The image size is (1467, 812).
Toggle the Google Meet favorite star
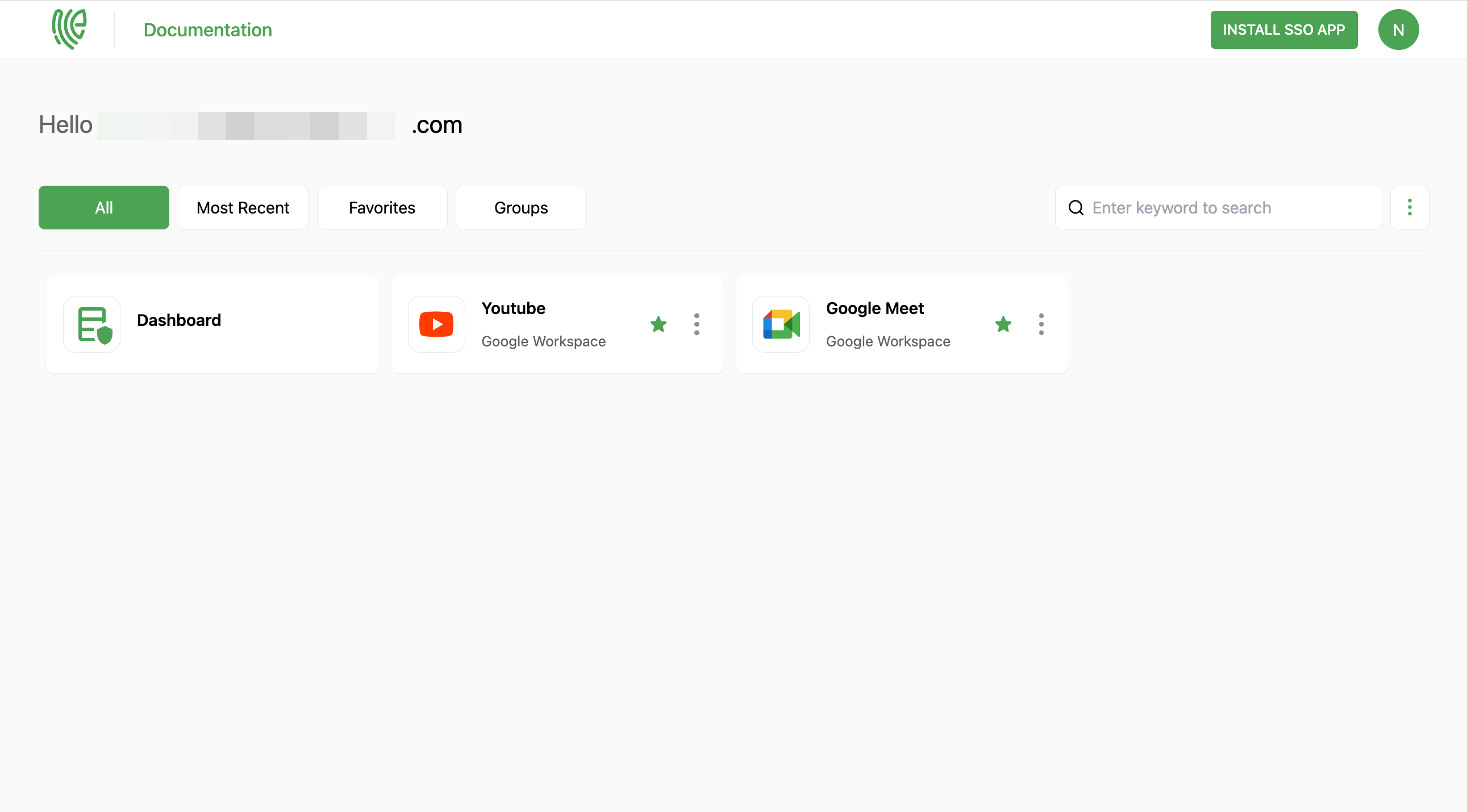1003,324
